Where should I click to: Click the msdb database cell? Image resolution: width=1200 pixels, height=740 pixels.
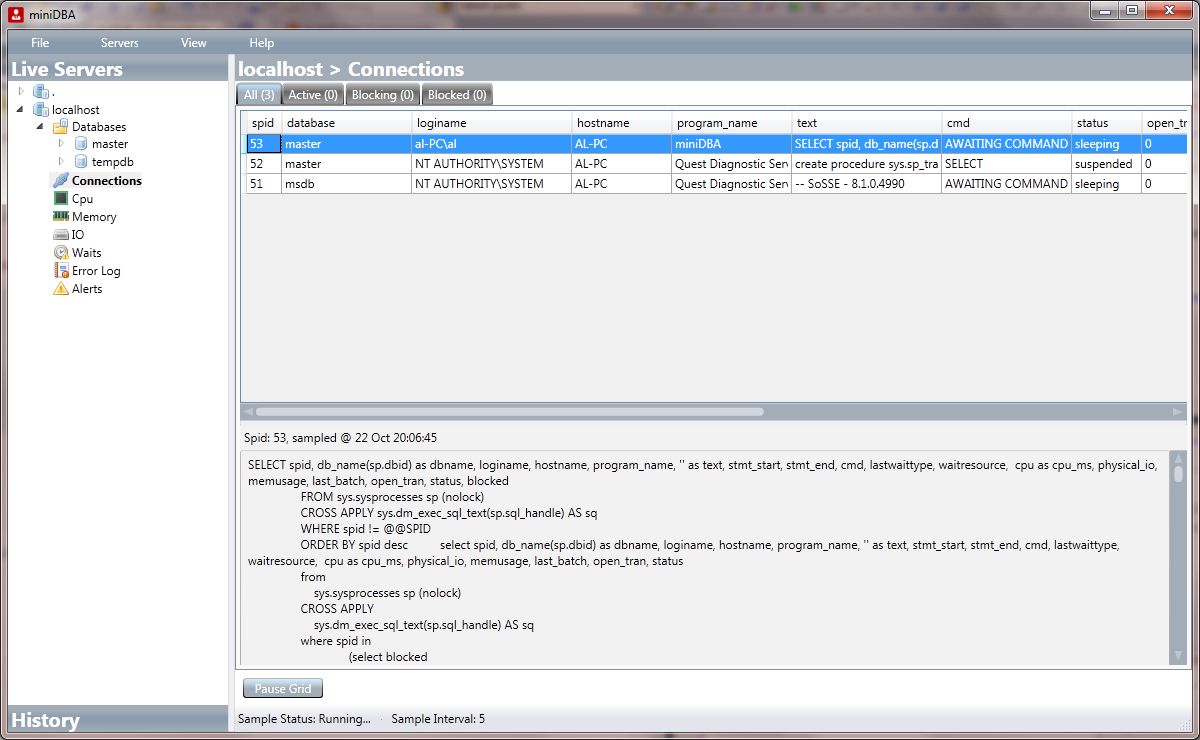pyautogui.click(x=346, y=184)
